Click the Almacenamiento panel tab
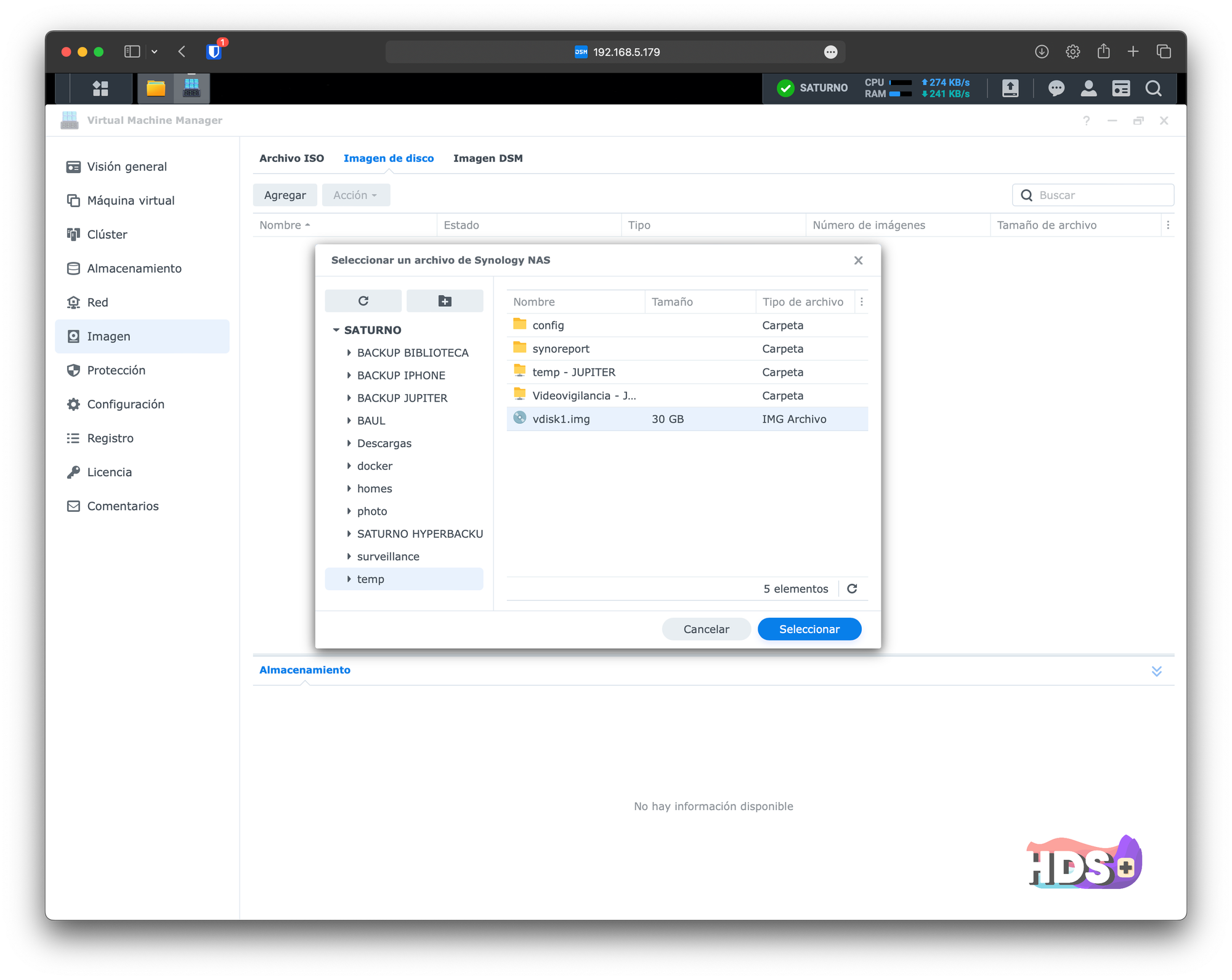This screenshot has width=1232, height=980. (305, 670)
